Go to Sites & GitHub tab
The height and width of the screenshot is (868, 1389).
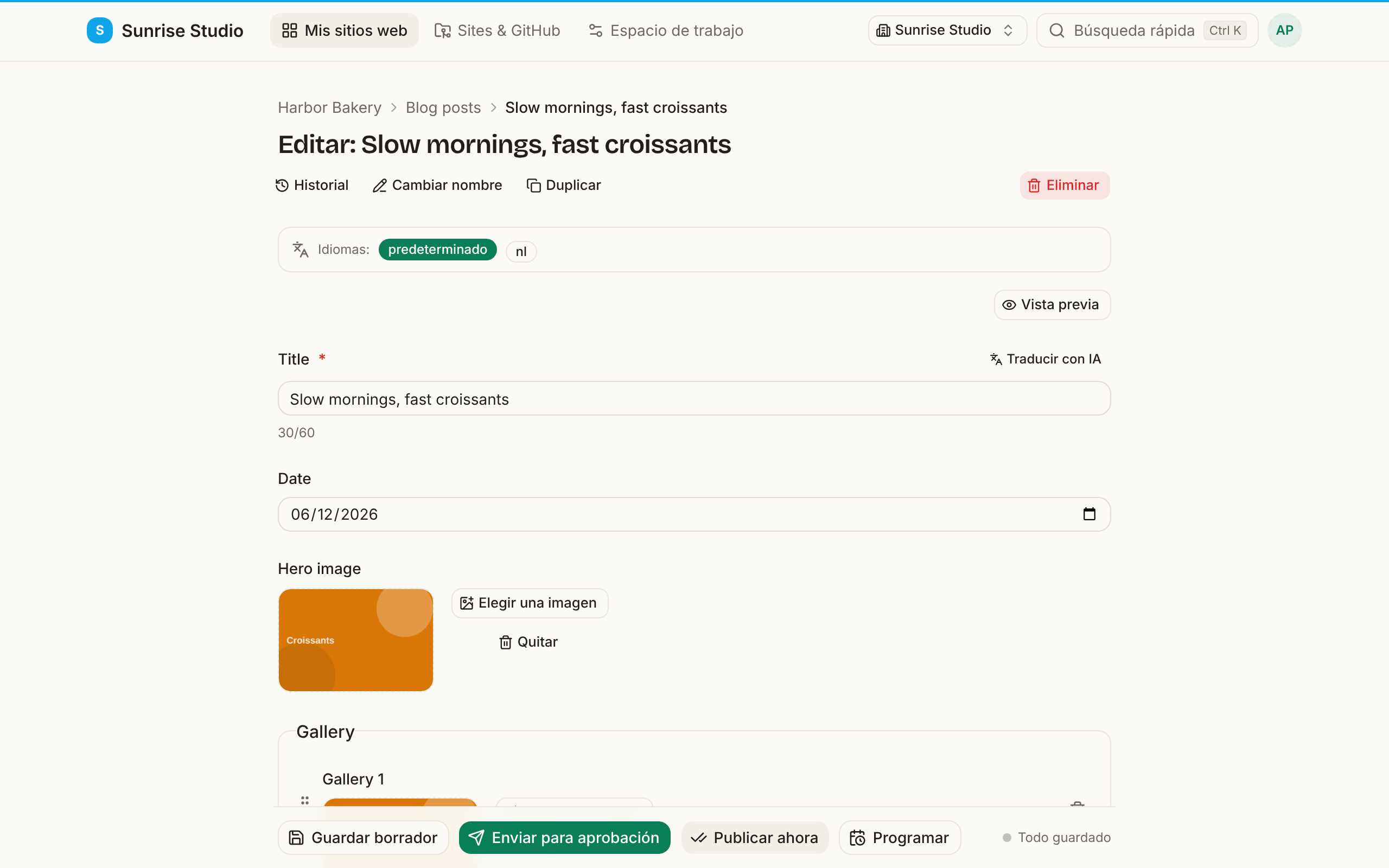click(497, 30)
